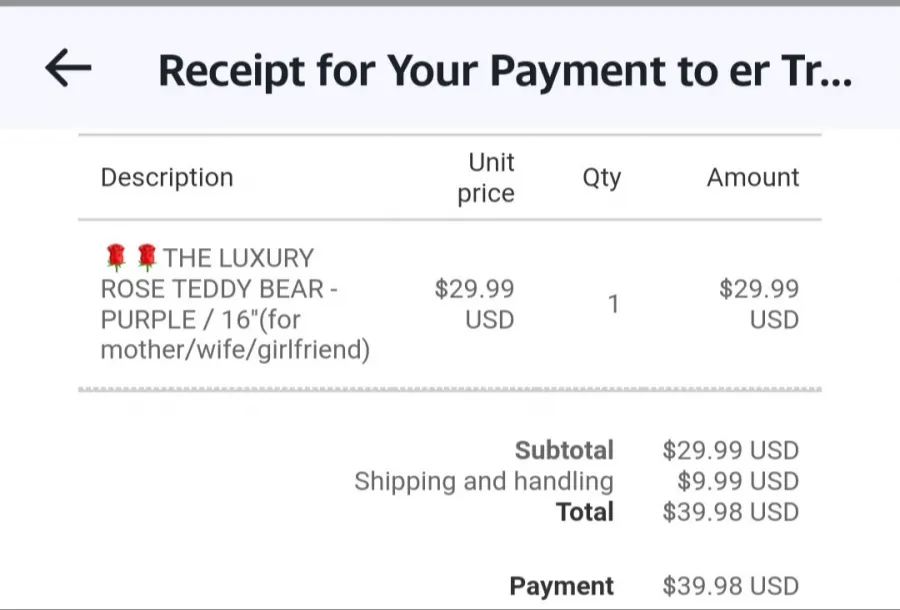Image resolution: width=900 pixels, height=610 pixels.
Task: Click the Payment label
Action: [561, 586]
